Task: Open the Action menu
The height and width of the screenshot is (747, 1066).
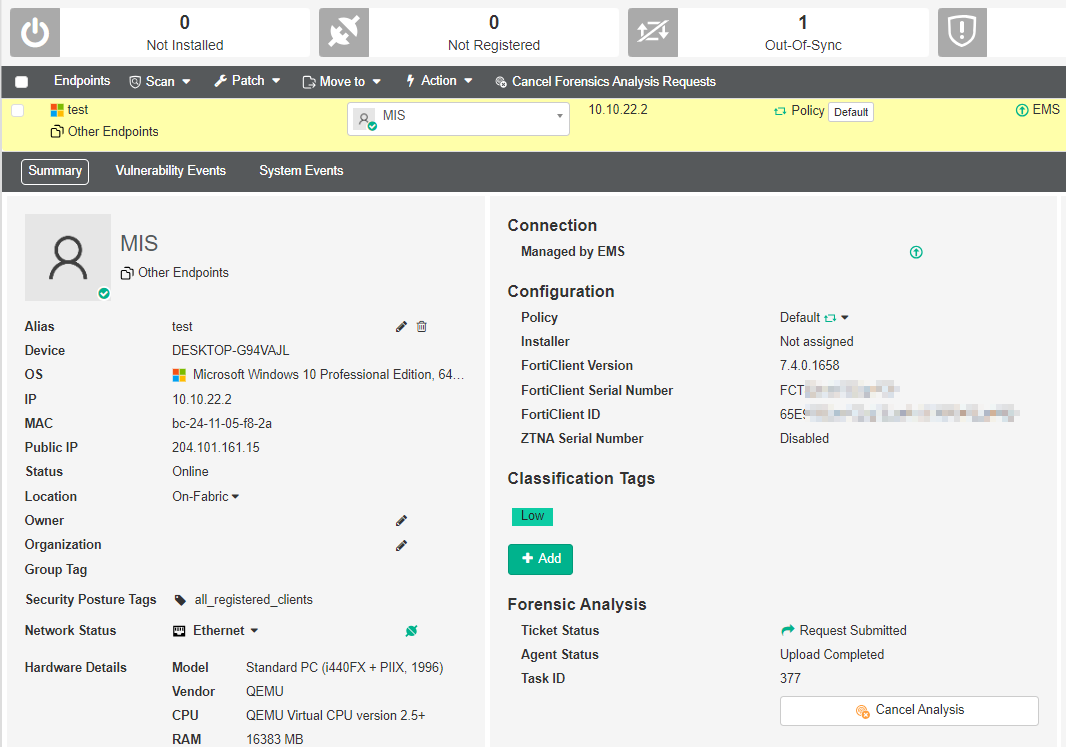Action: point(438,81)
